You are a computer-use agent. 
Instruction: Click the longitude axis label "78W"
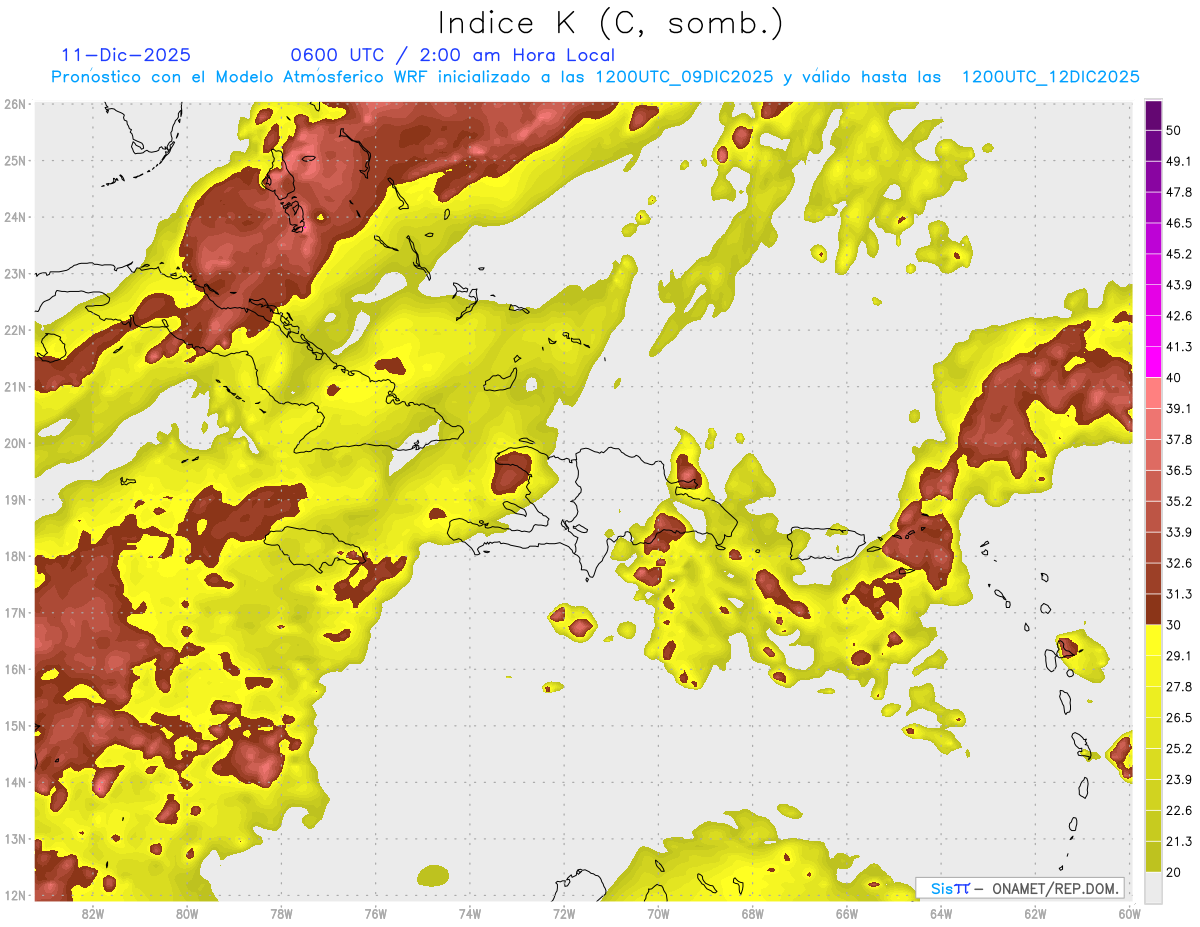coord(281,914)
